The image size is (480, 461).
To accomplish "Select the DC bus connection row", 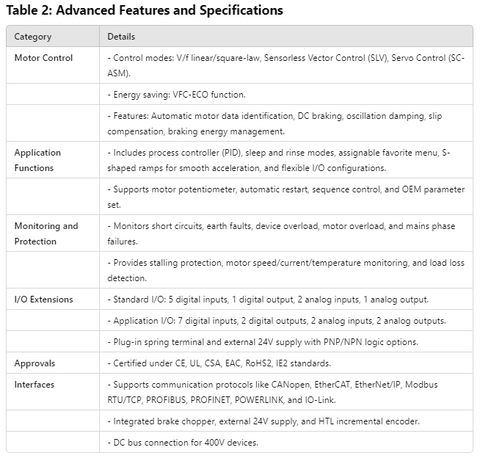I will click(x=286, y=443).
